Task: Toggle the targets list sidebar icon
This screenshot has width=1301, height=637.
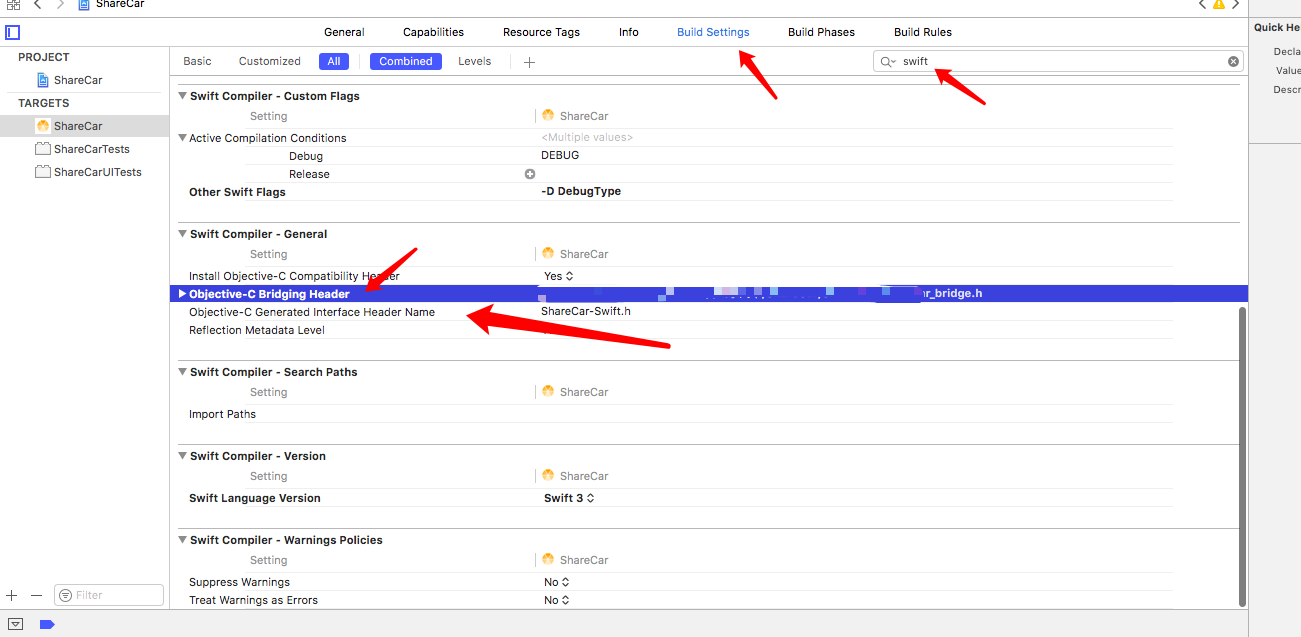Action: [x=13, y=32]
